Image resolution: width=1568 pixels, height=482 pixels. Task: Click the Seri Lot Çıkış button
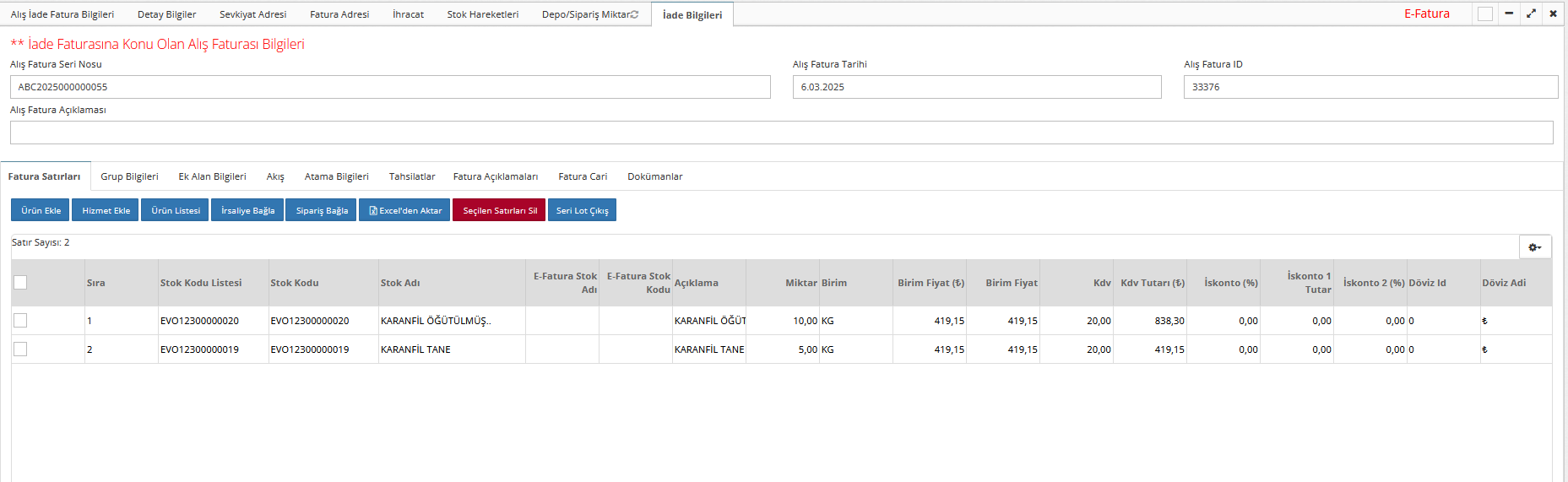click(582, 210)
